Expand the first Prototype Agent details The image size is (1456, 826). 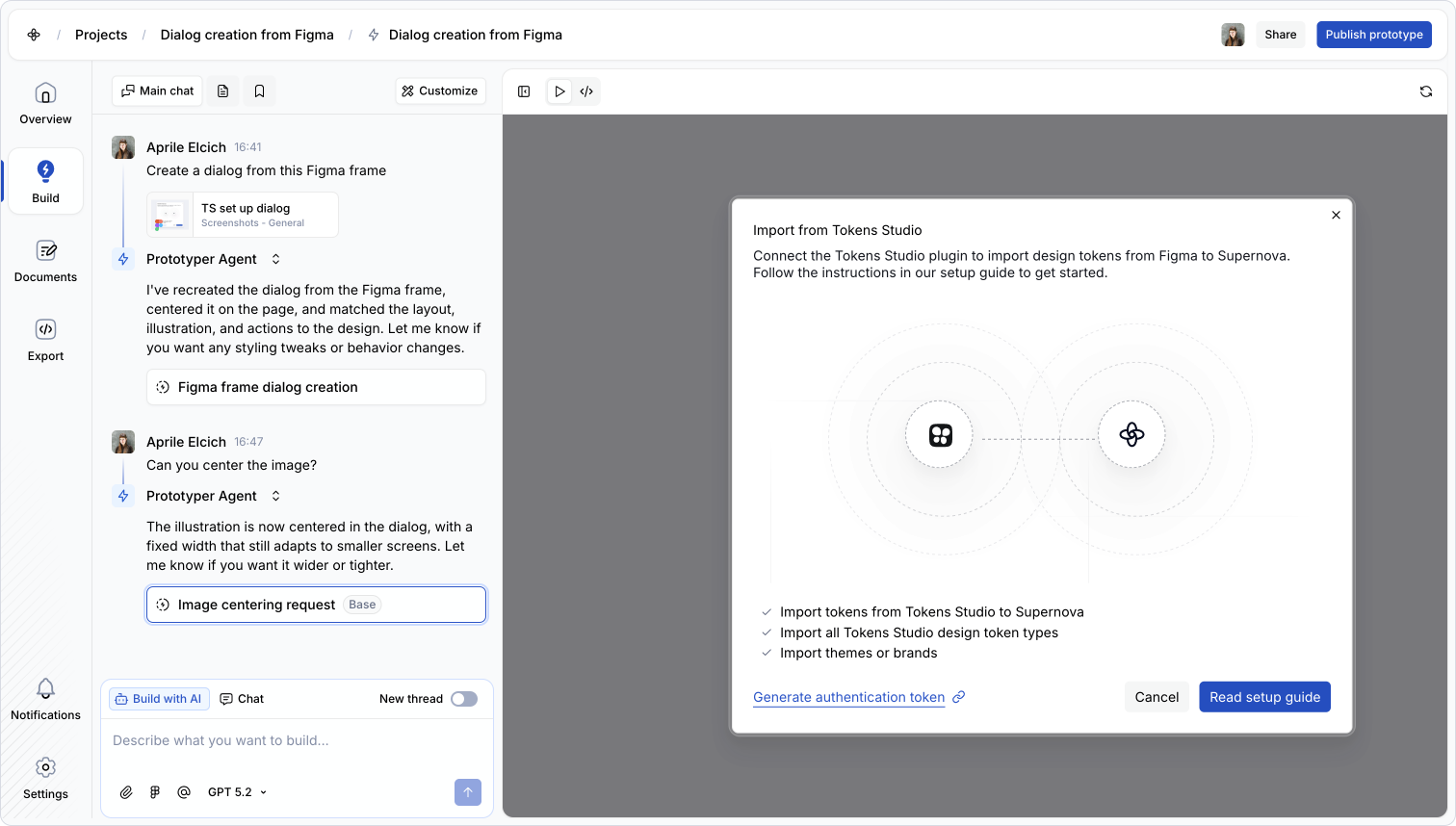point(275,259)
